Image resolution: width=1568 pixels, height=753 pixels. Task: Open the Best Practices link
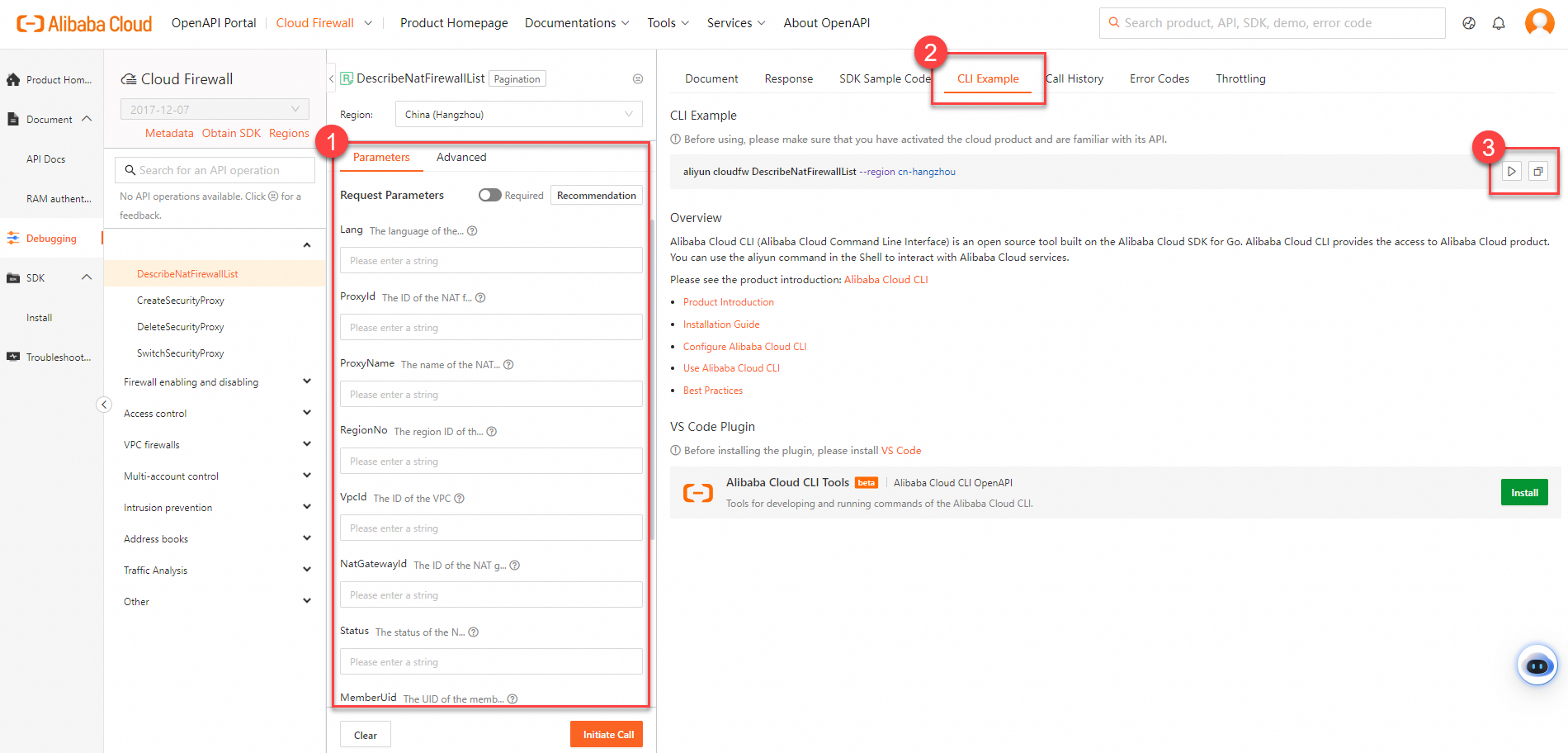click(713, 391)
